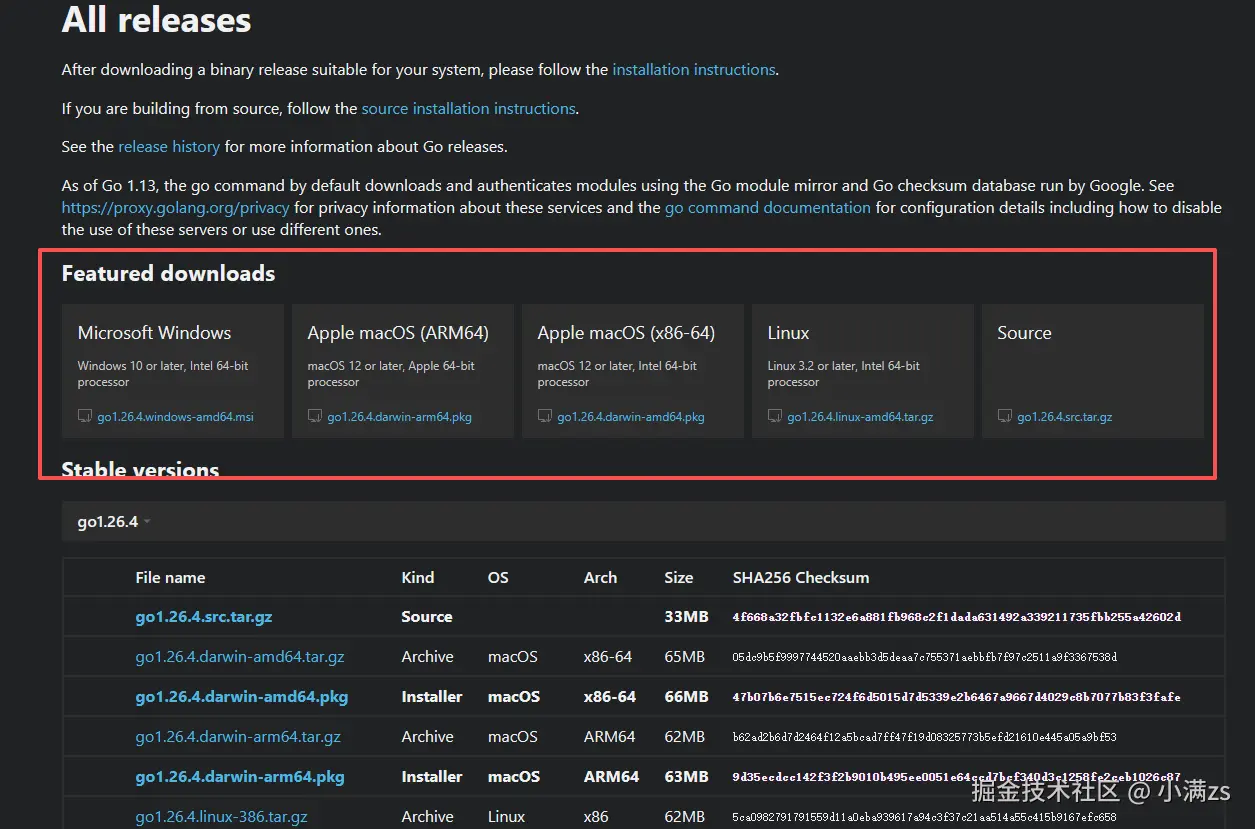Select the Apple macOS (ARM64) card title
Image resolution: width=1255 pixels, height=829 pixels.
tap(398, 333)
